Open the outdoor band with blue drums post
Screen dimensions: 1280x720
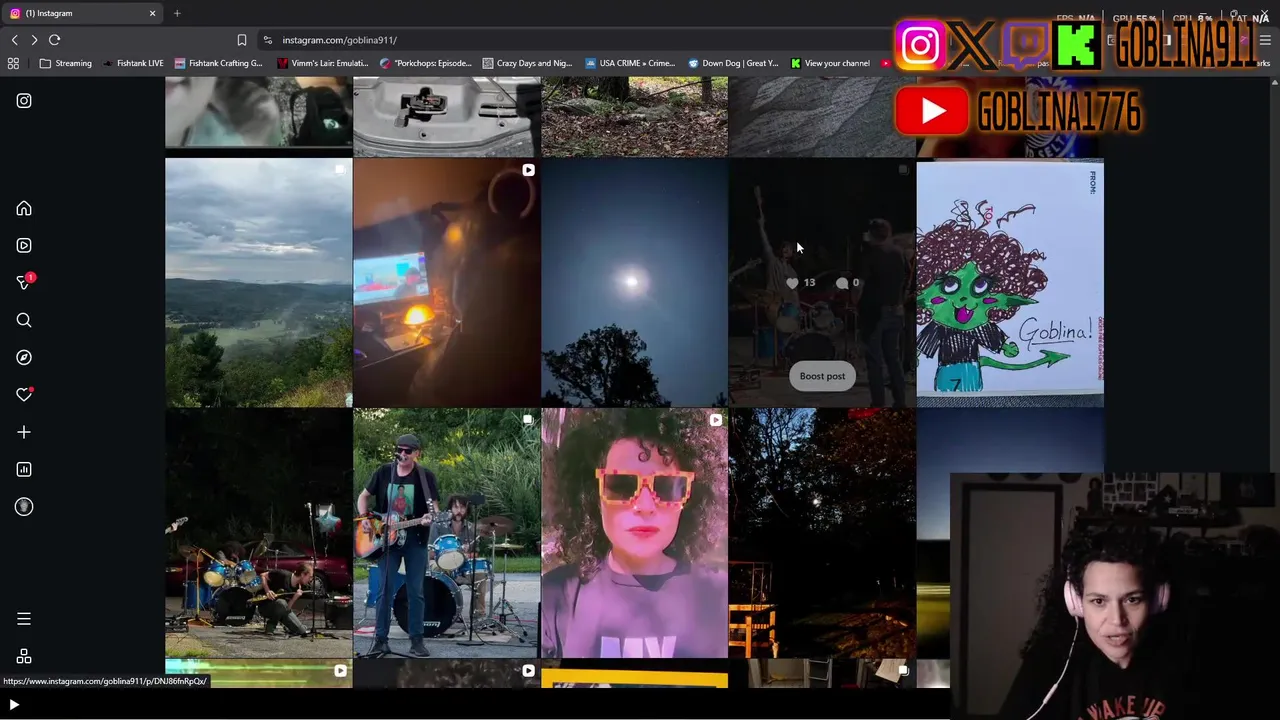coord(258,533)
